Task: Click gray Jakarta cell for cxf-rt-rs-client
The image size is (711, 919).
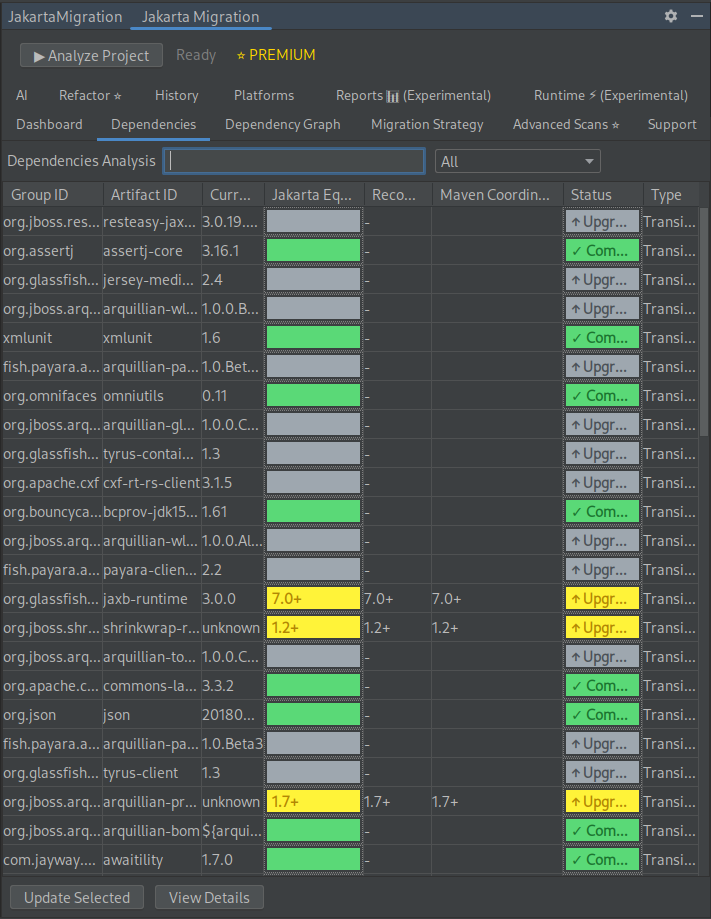Action: click(x=314, y=483)
